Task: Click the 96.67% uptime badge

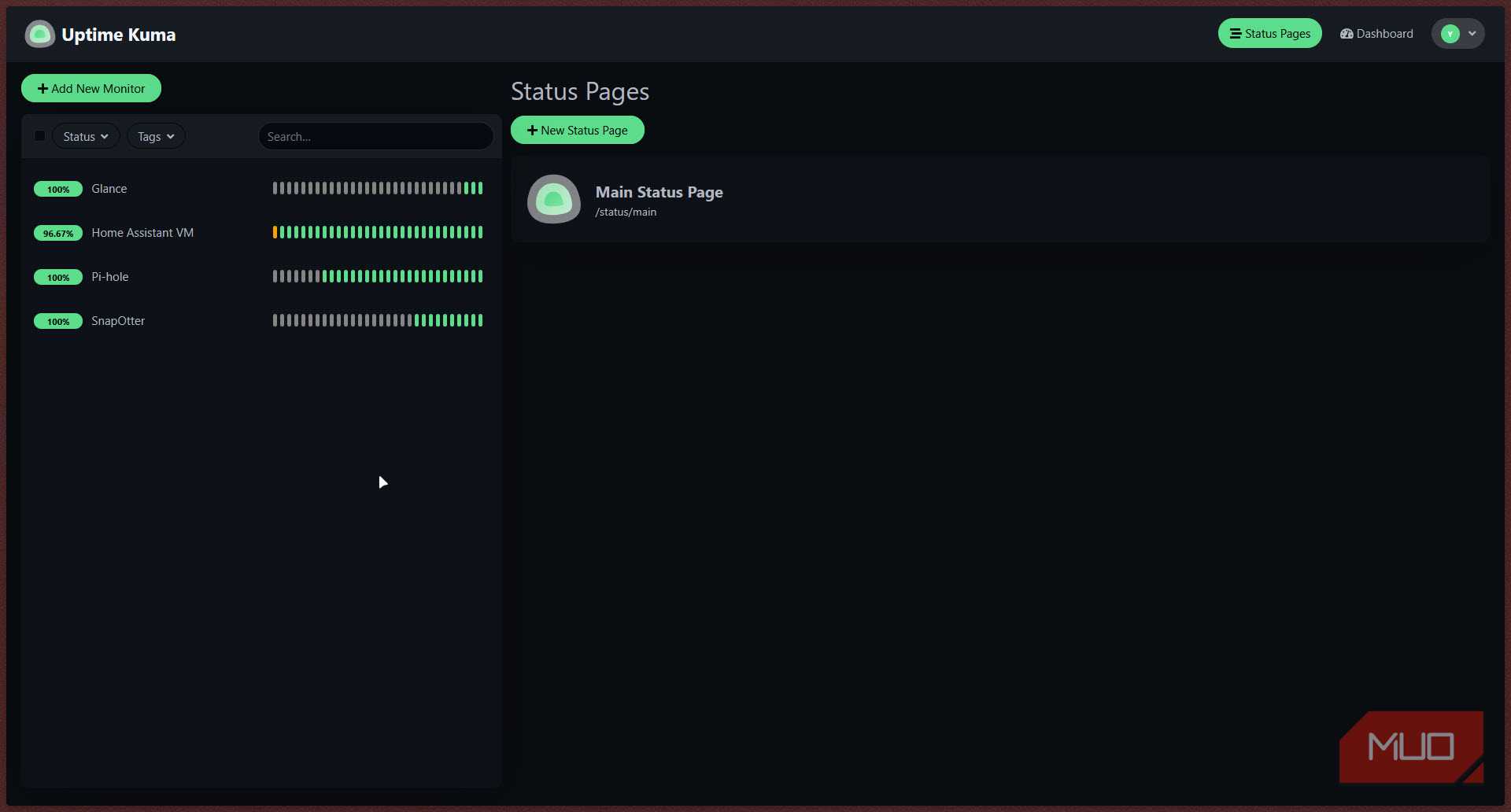Action: point(58,233)
